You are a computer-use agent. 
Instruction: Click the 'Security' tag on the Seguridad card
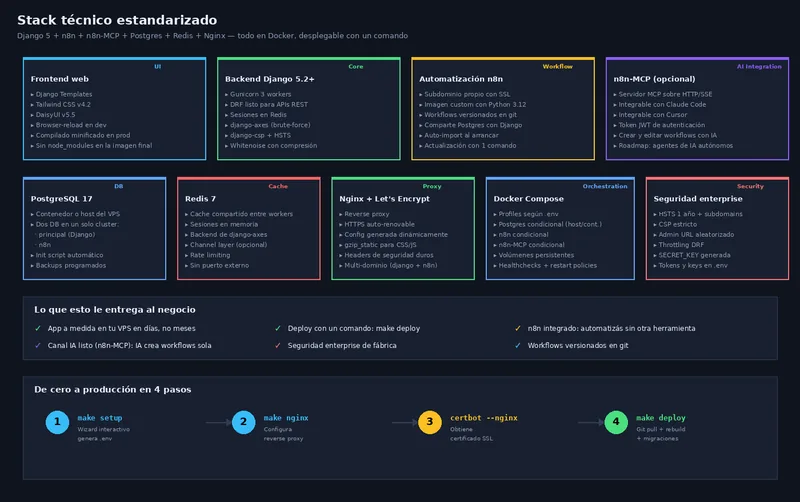click(x=750, y=186)
